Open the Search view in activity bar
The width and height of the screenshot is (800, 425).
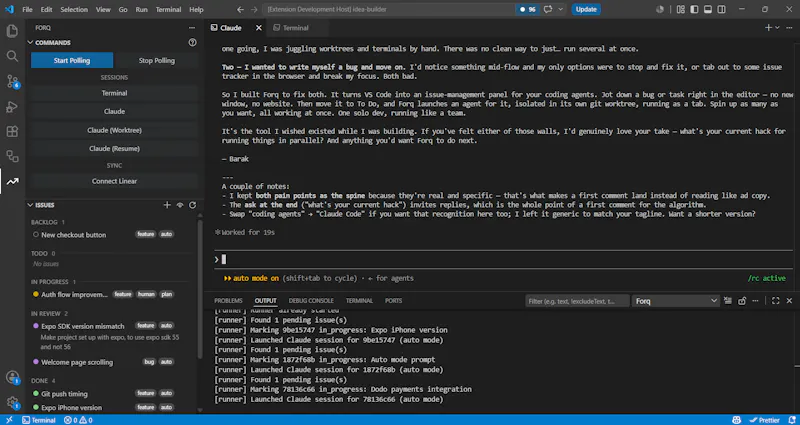tap(12, 56)
